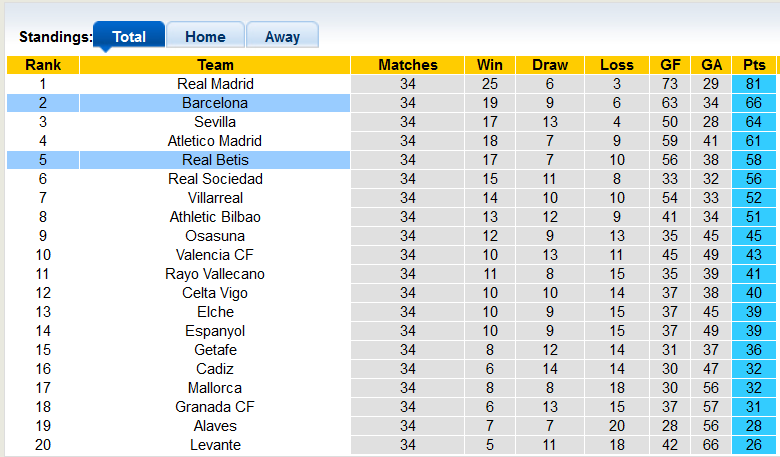Click the Real Madrid team name
Image resolution: width=780 pixels, height=457 pixels.
coord(215,84)
